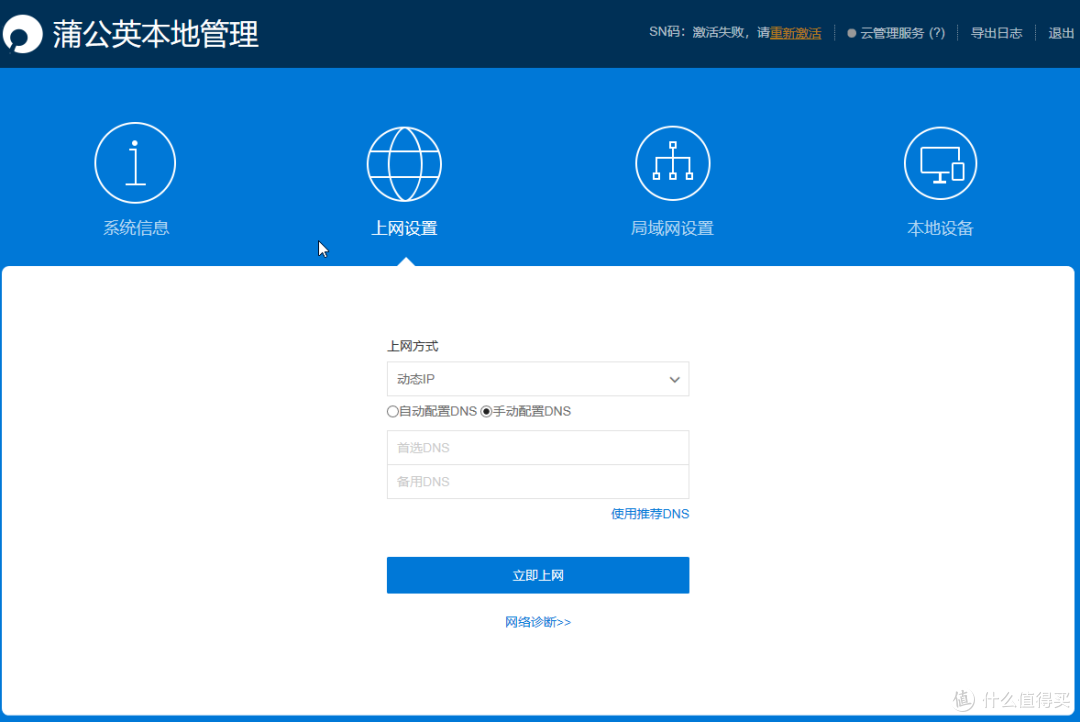1080x722 pixels.
Task: Click the 蒲公英 logo icon
Action: pos(23,34)
